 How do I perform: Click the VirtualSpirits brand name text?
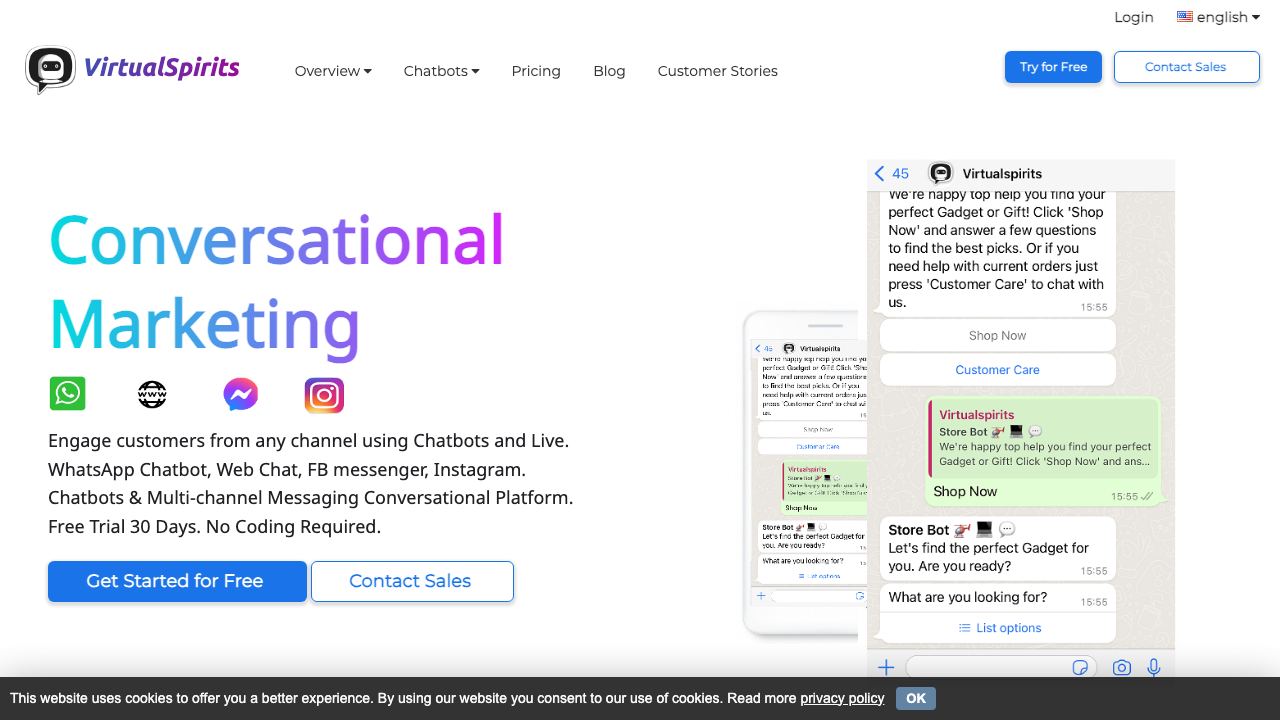162,68
